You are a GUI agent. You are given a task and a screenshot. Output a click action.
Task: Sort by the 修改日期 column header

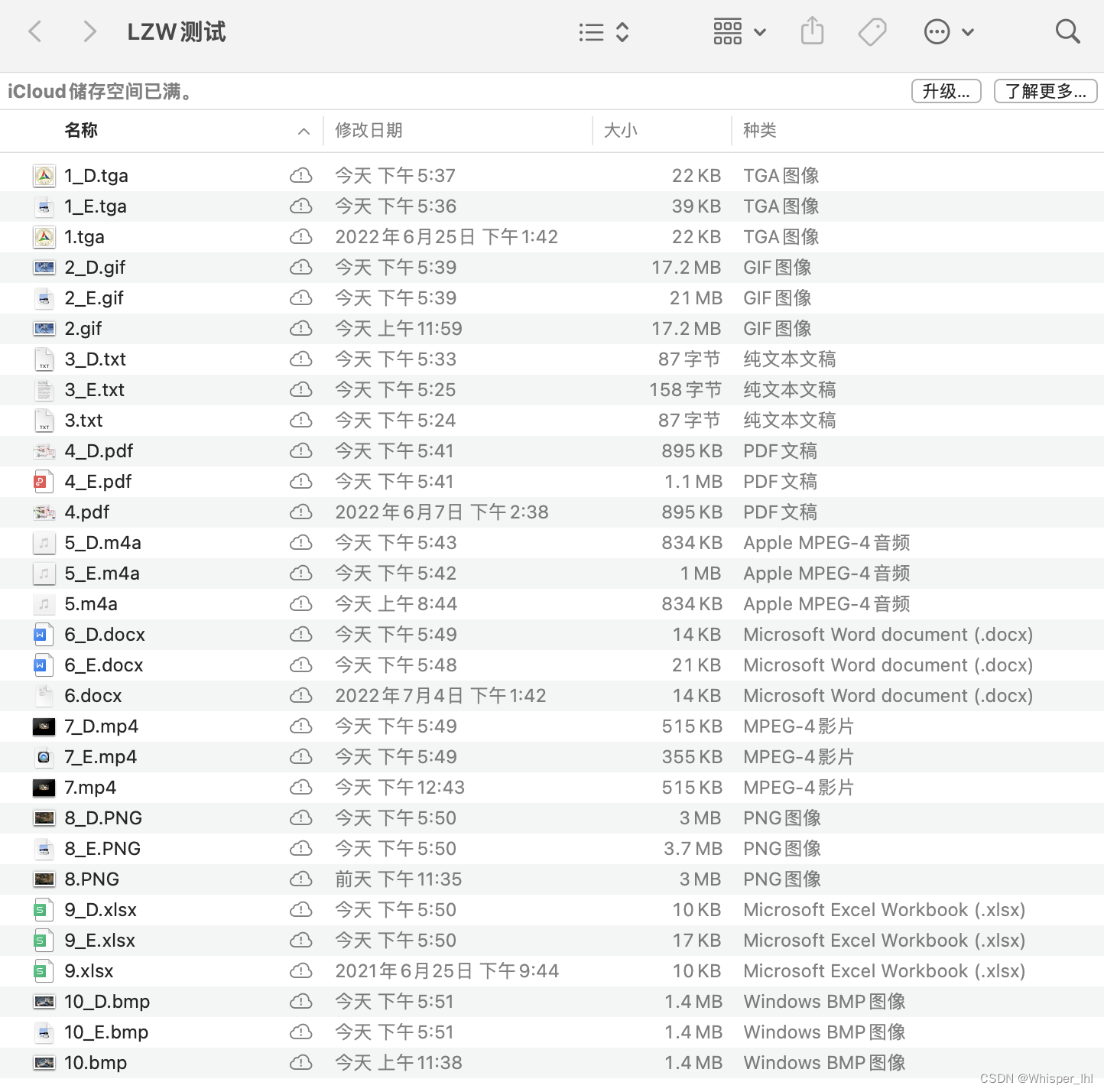click(x=369, y=130)
